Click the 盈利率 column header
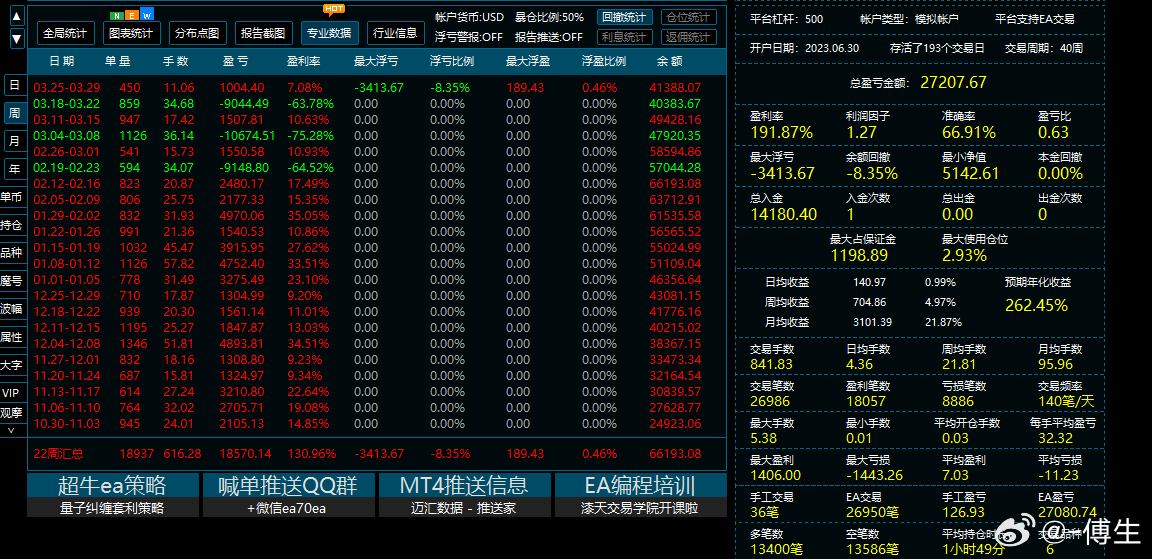Screen dimensions: 1152x559 [303, 61]
